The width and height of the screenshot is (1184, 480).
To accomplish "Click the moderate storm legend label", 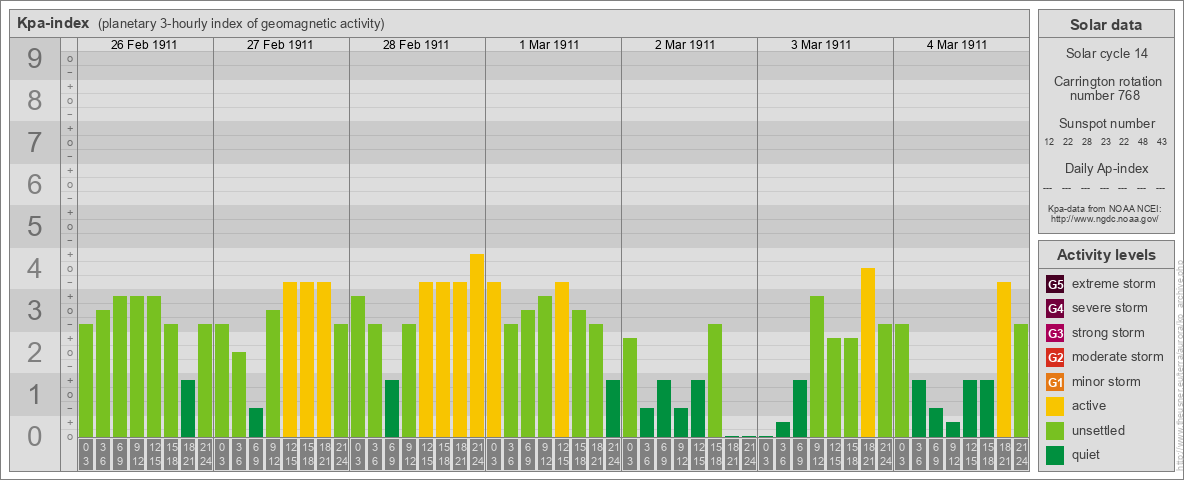I will tap(1118, 357).
